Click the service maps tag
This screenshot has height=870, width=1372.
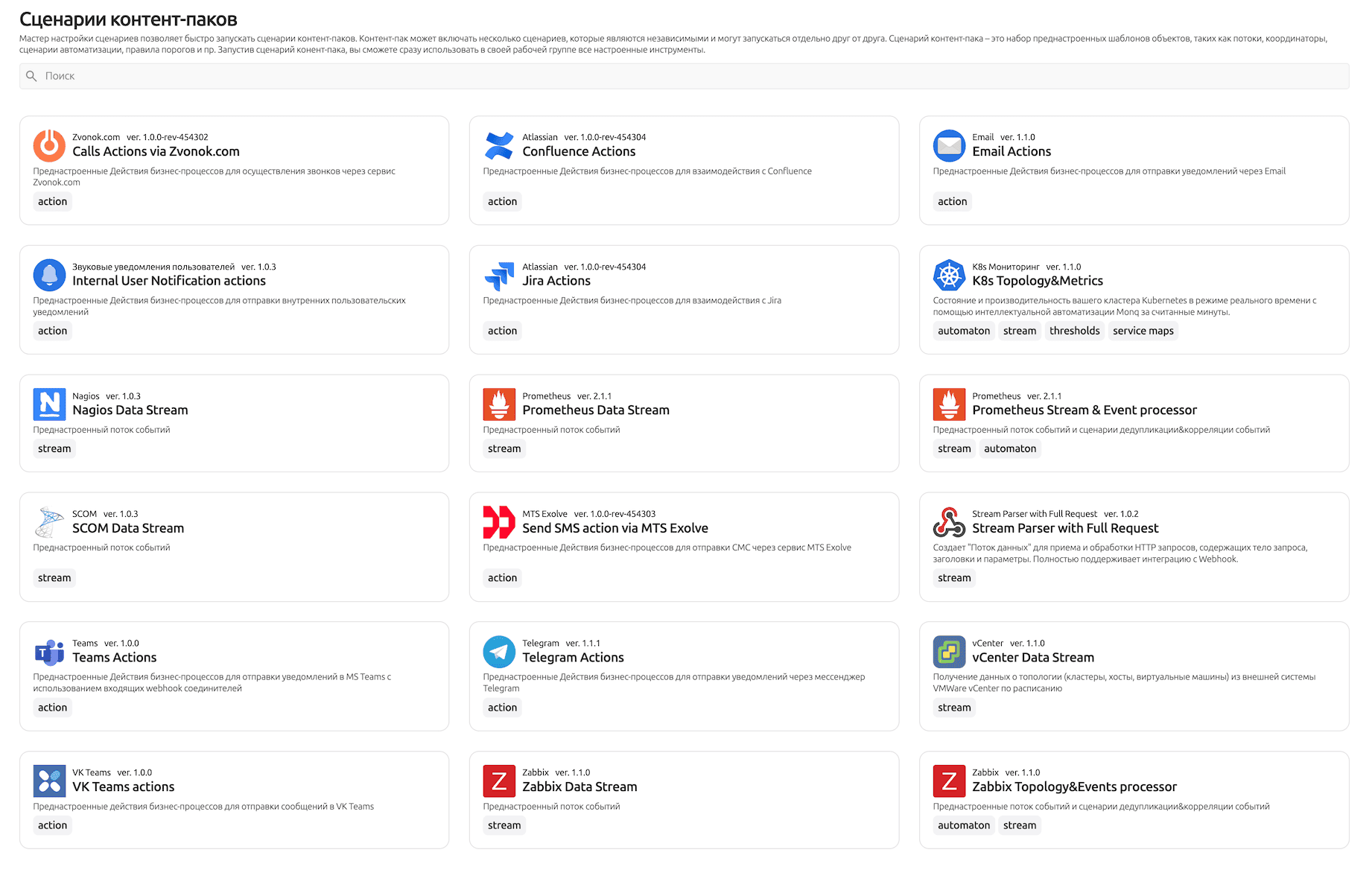pos(1143,331)
